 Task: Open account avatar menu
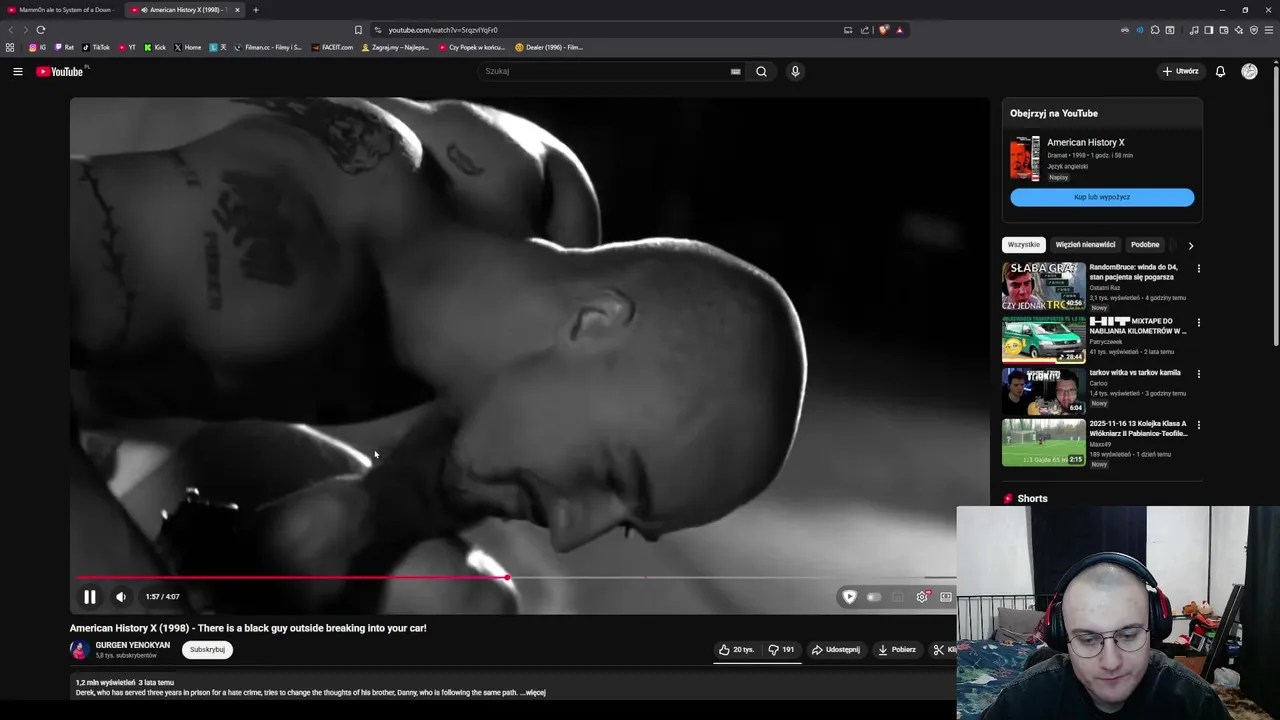[1249, 71]
